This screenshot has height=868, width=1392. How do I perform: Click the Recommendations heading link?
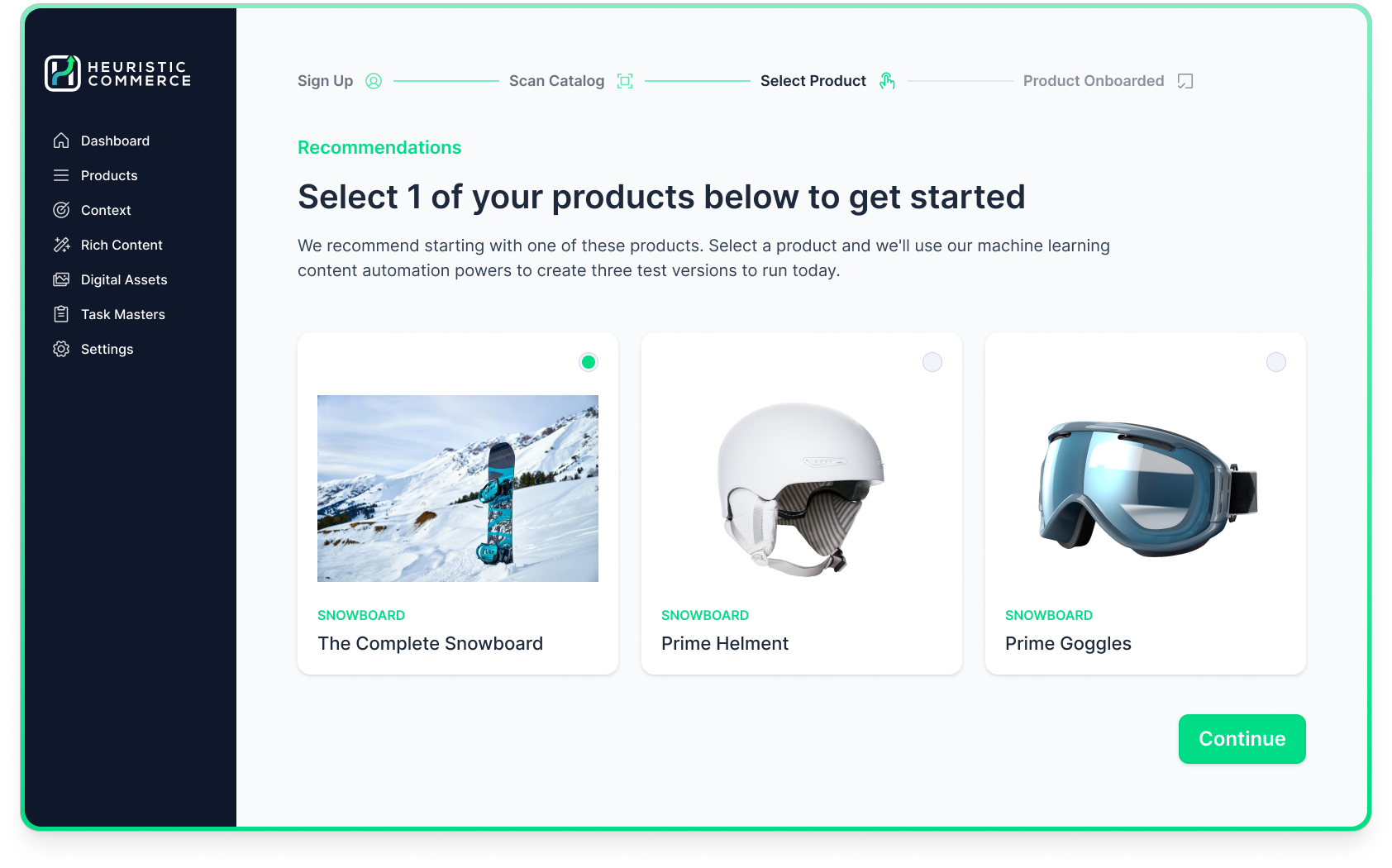point(379,147)
